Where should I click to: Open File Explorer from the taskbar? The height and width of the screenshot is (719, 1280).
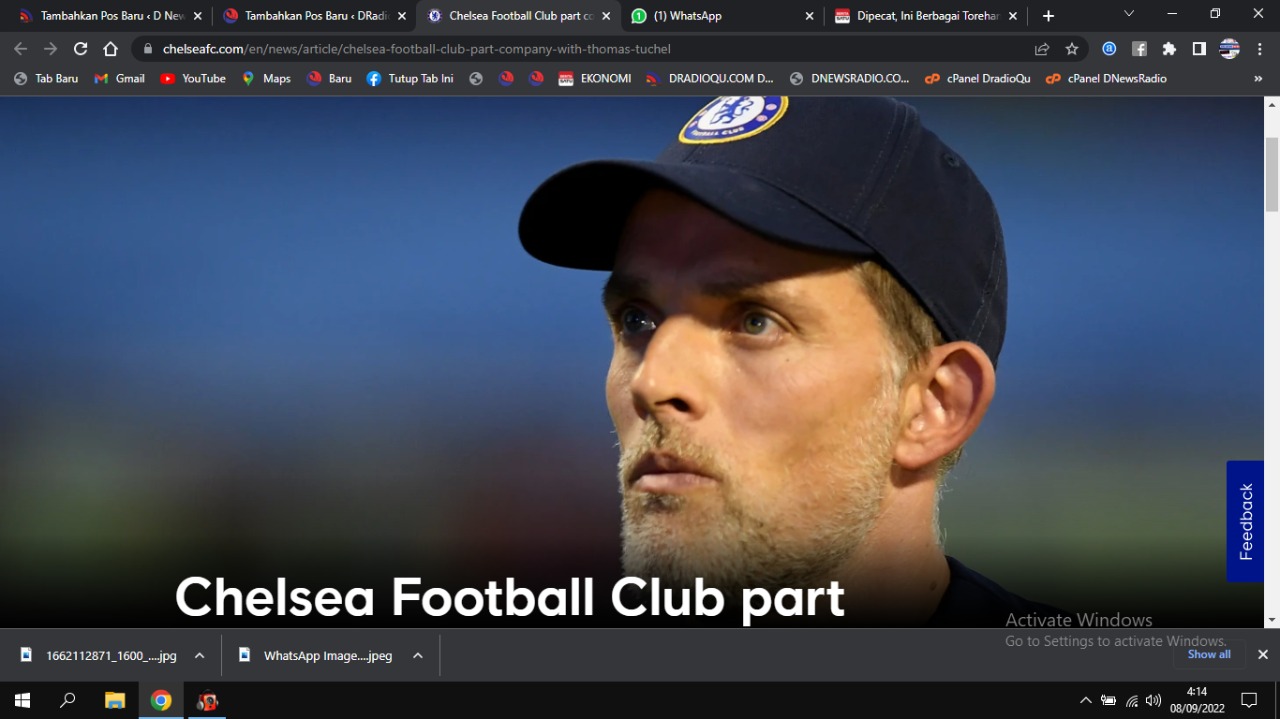point(115,700)
